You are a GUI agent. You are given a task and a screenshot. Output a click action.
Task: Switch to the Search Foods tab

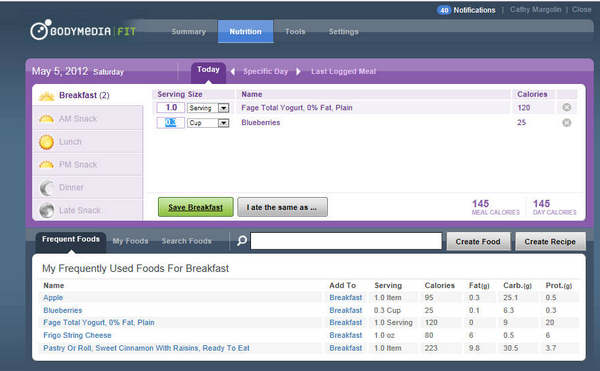186,241
